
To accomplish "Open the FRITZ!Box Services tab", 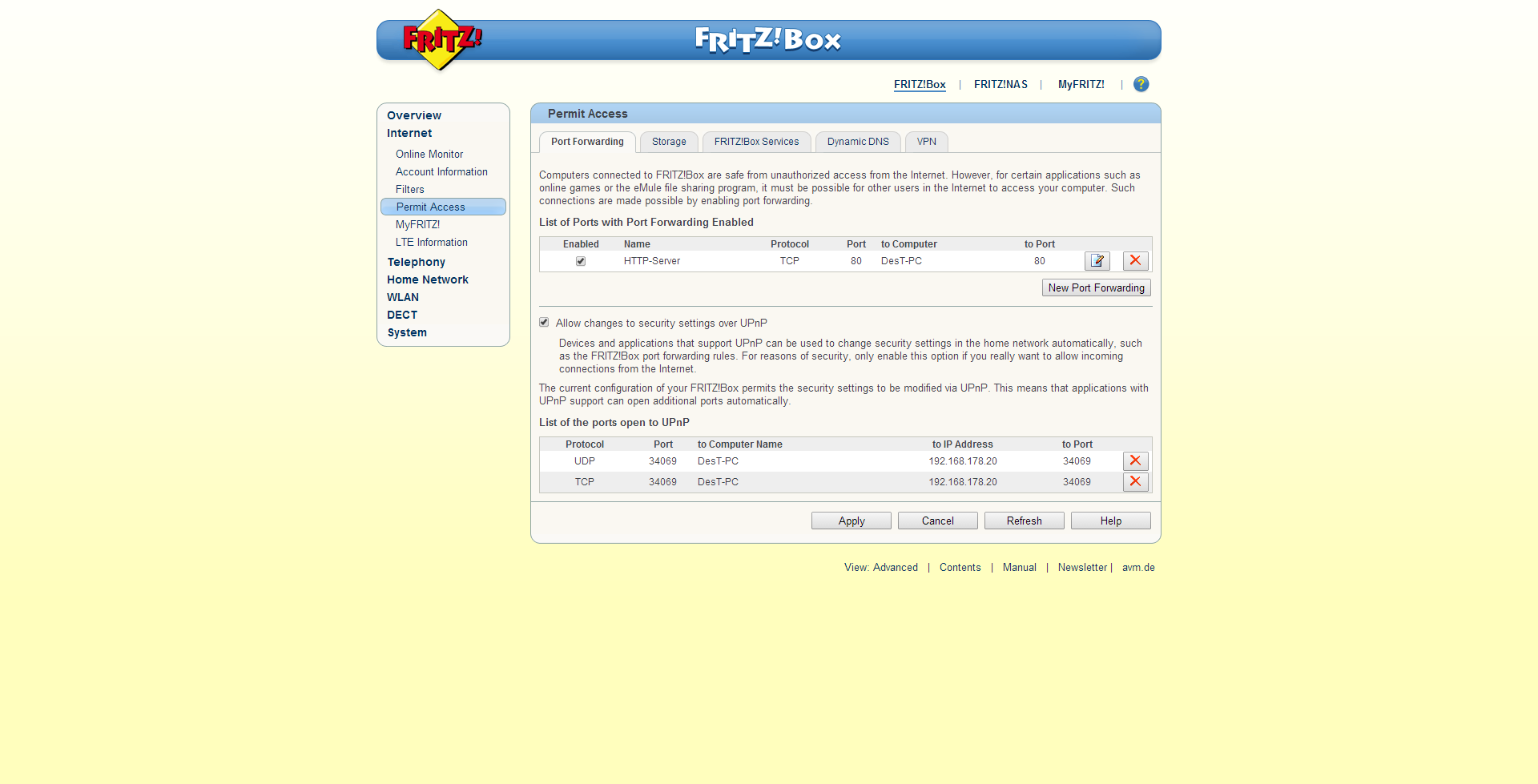I will pos(756,142).
